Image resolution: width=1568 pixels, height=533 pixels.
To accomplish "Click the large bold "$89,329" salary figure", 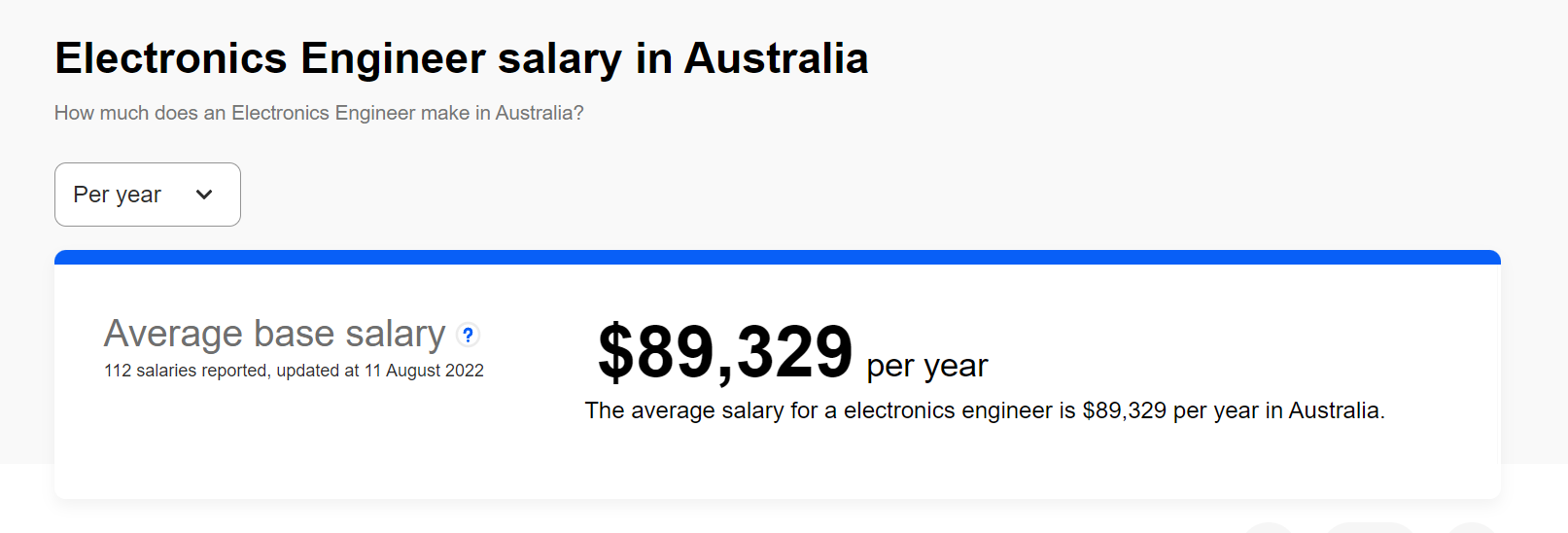I will (x=724, y=352).
